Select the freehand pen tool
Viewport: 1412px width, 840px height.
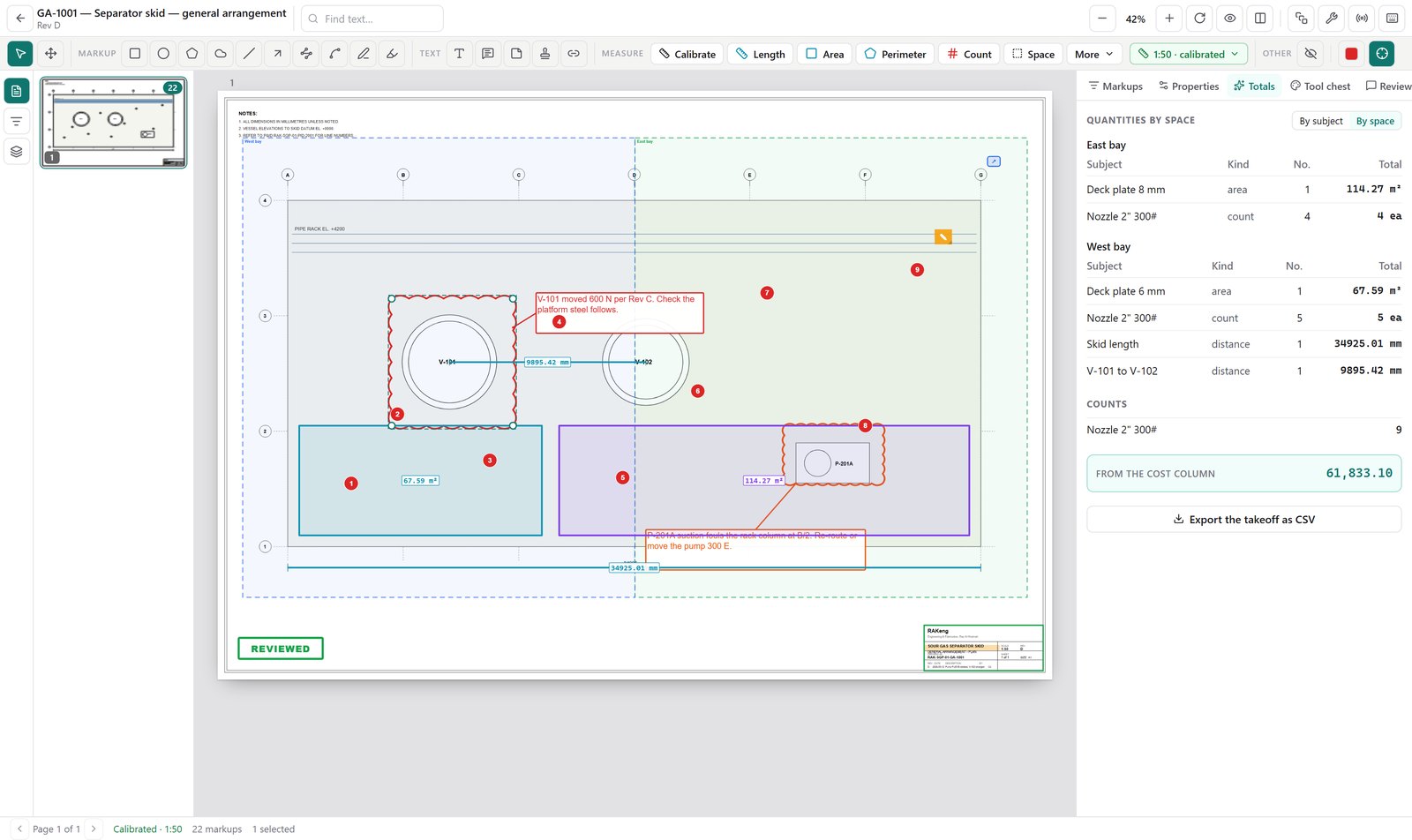(364, 54)
